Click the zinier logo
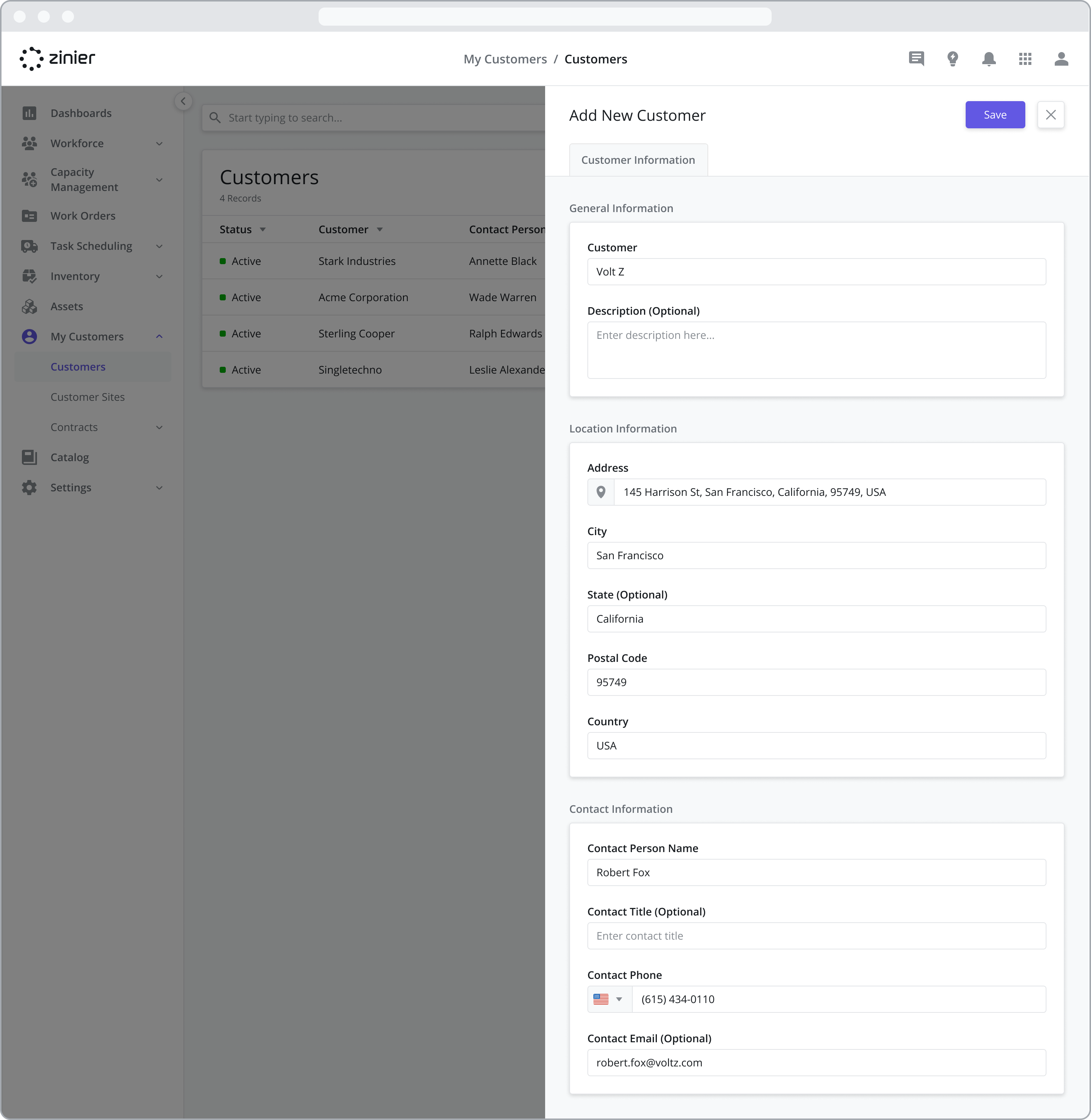Screen dimensions: 1091x1120 pos(57,58)
